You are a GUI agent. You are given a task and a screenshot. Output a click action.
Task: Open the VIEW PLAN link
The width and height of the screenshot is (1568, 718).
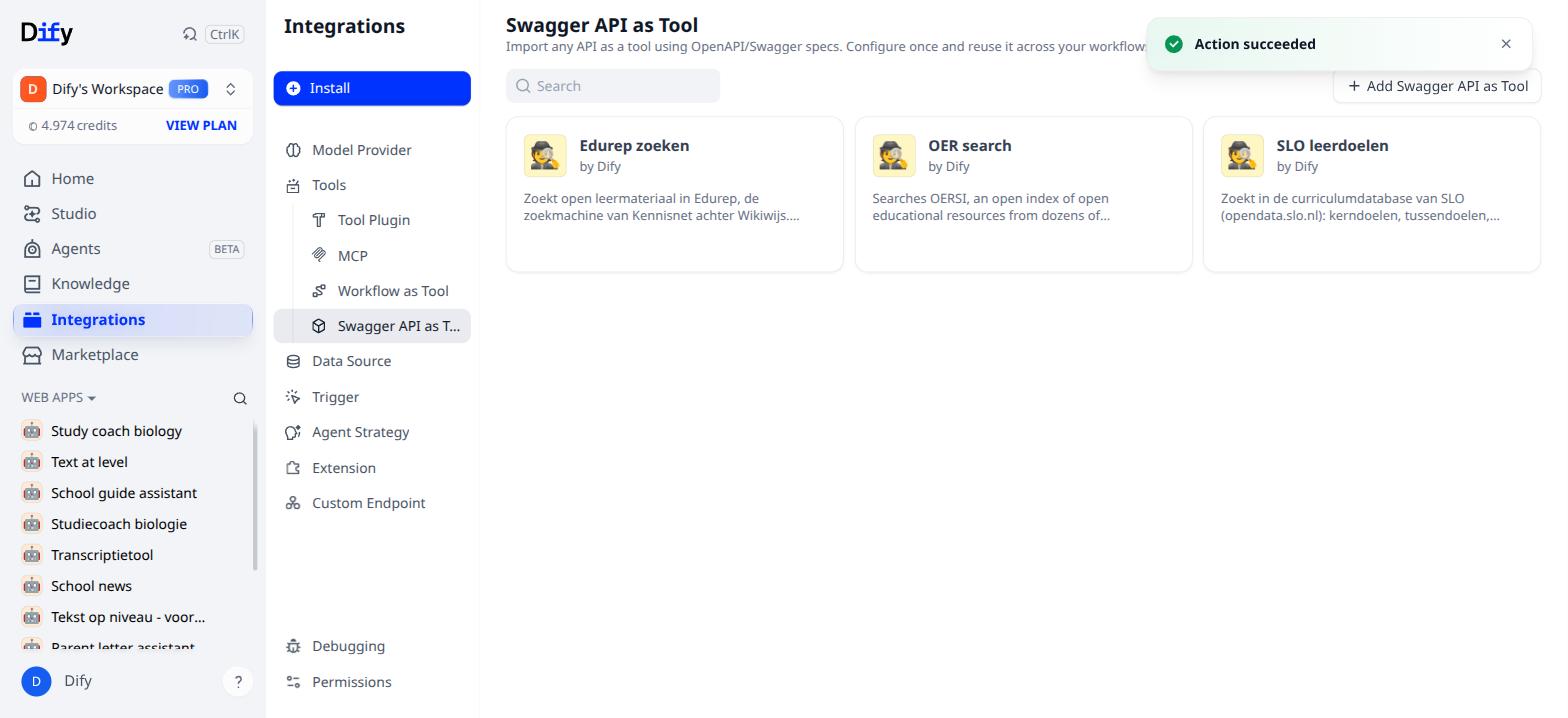(x=201, y=125)
